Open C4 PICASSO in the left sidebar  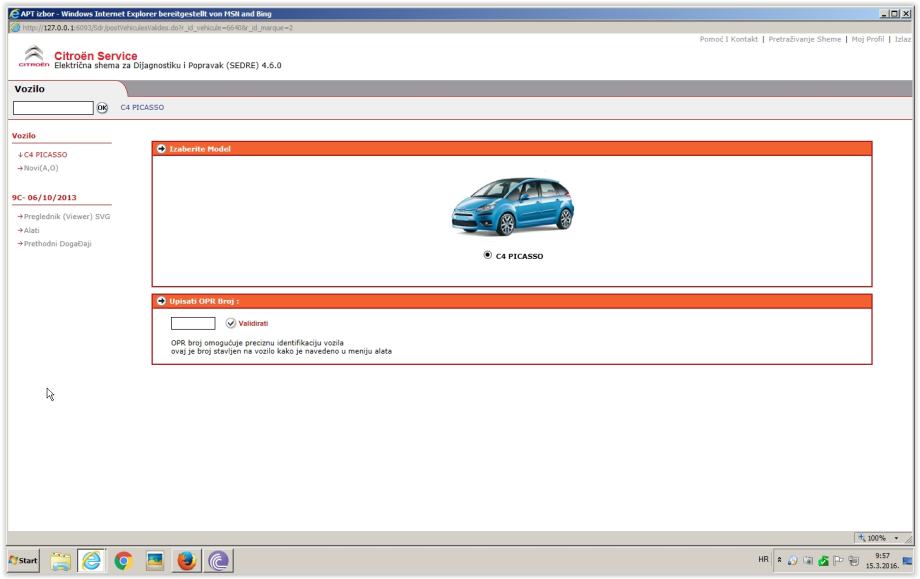(45, 155)
